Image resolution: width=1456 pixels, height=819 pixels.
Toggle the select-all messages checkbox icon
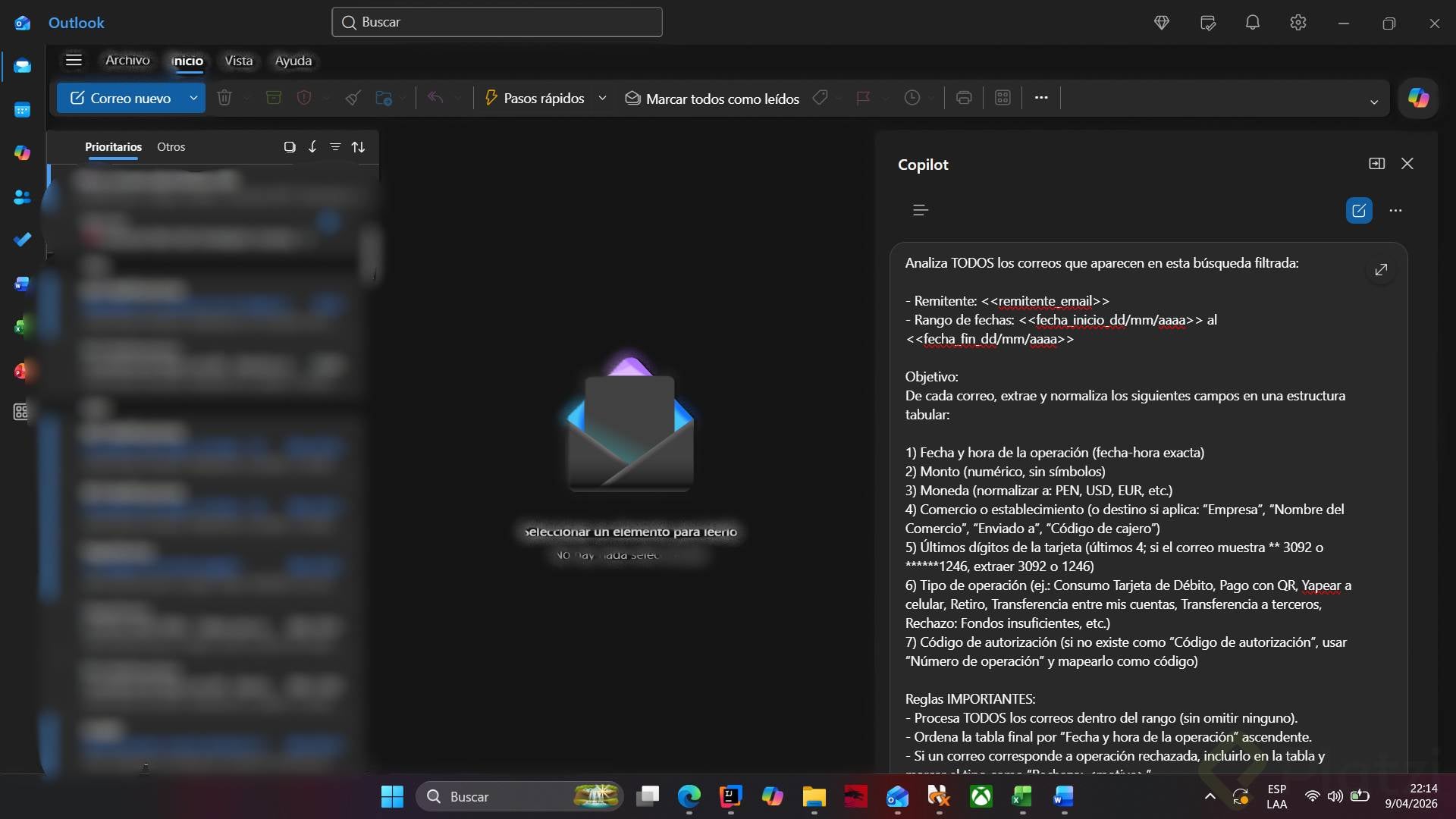(x=289, y=147)
